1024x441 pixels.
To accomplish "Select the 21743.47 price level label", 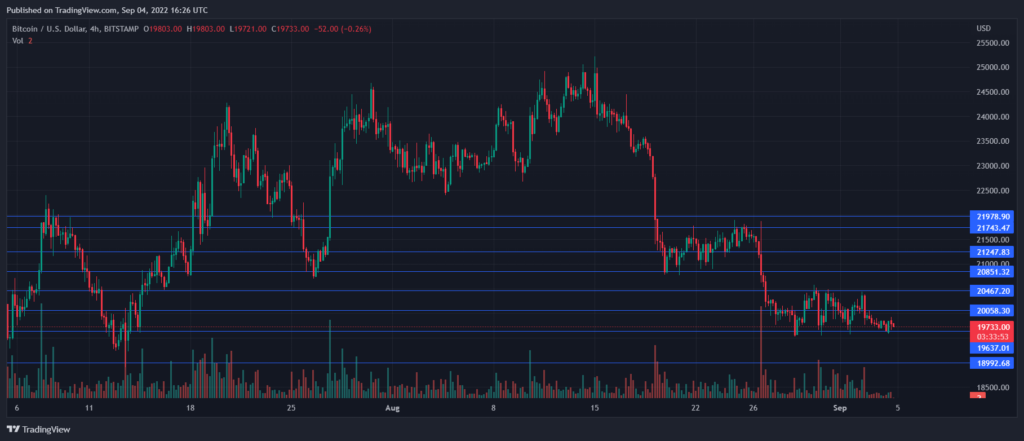I will click(993, 227).
